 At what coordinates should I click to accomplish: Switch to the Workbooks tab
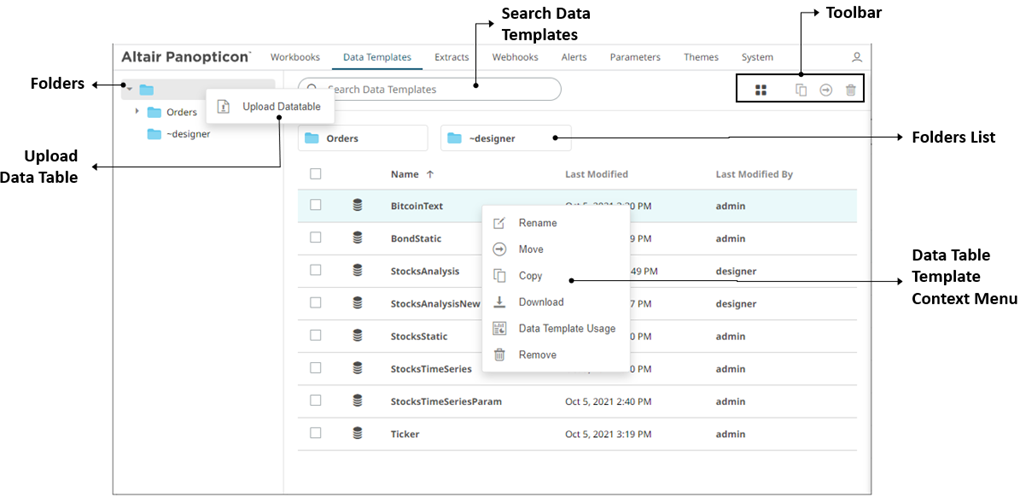[x=295, y=57]
